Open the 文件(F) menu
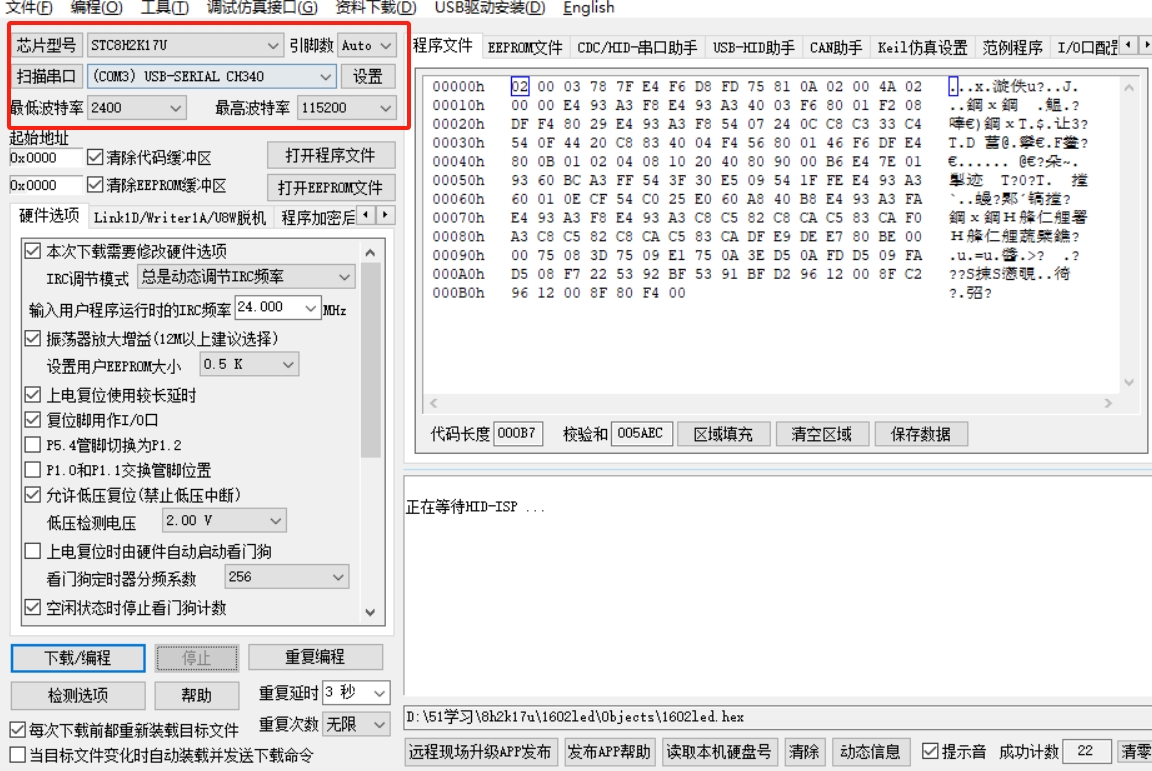The height and width of the screenshot is (771, 1152). point(29,7)
